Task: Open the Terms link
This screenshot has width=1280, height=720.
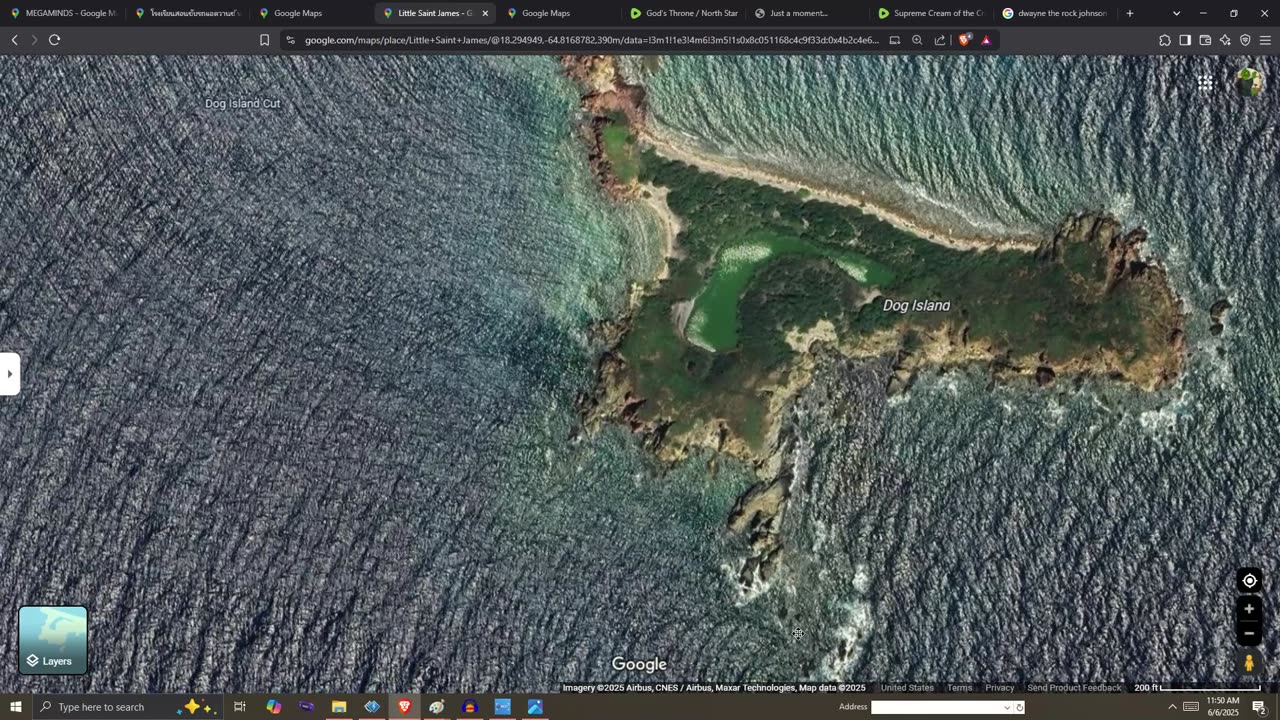Action: pos(960,688)
